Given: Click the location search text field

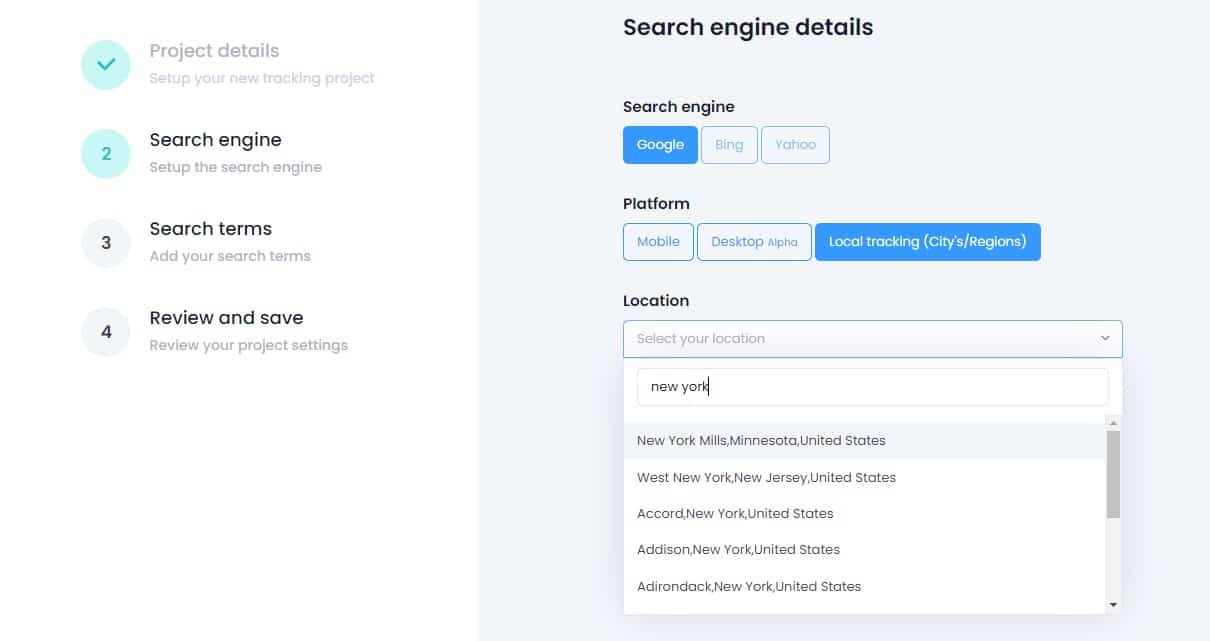Looking at the screenshot, I should [x=872, y=386].
